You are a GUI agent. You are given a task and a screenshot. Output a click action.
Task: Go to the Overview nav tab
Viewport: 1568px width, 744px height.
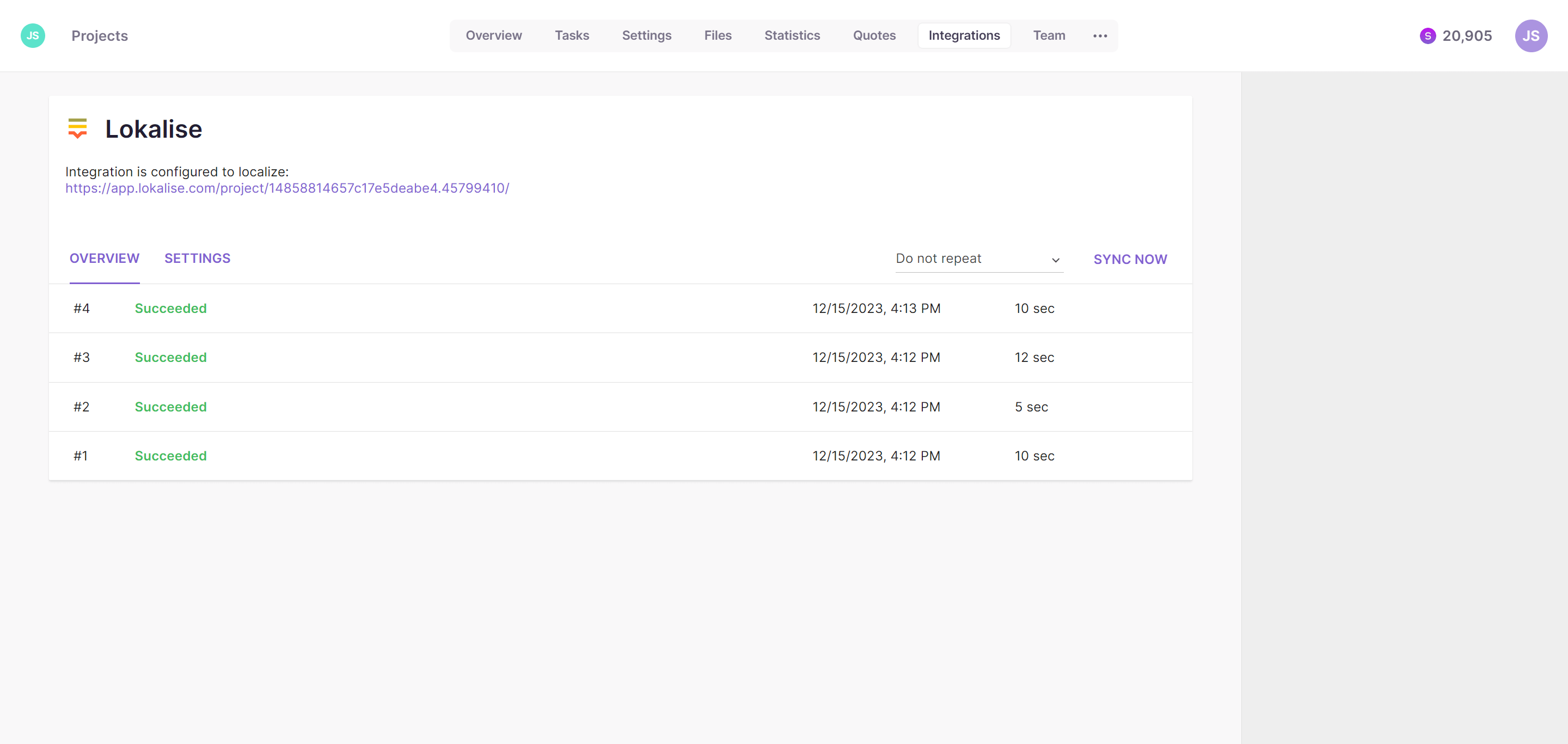click(x=494, y=36)
